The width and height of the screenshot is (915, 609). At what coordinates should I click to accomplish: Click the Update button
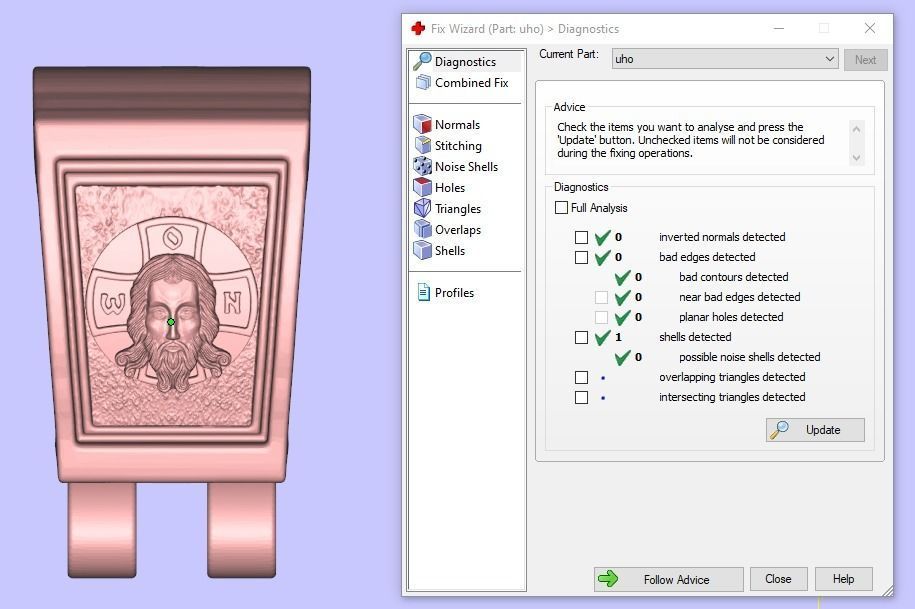click(815, 430)
